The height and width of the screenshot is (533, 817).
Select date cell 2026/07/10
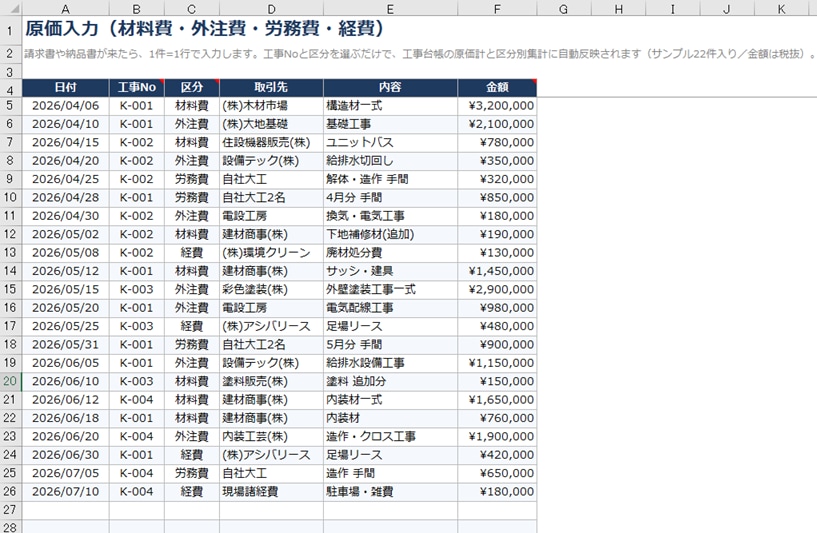[x=66, y=491]
